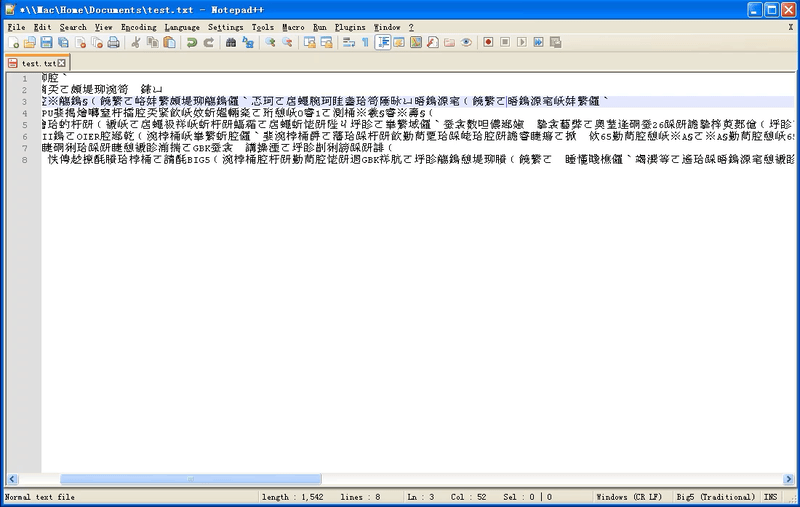800x507 pixels.
Task: Open the user defined language icon
Action: (399, 43)
